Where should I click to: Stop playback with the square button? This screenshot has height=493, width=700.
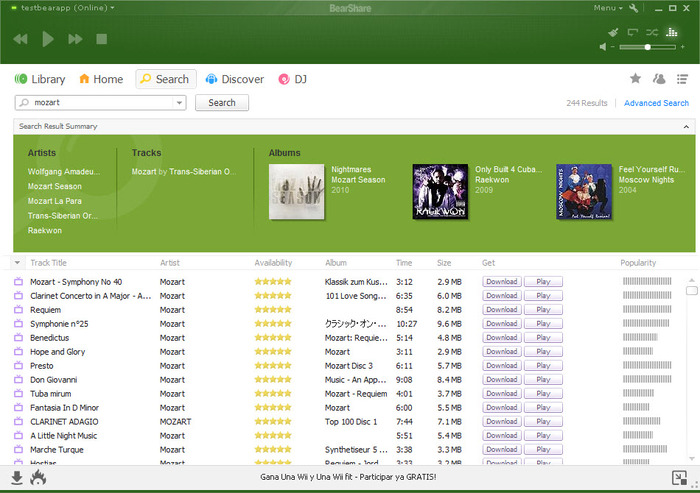(102, 39)
